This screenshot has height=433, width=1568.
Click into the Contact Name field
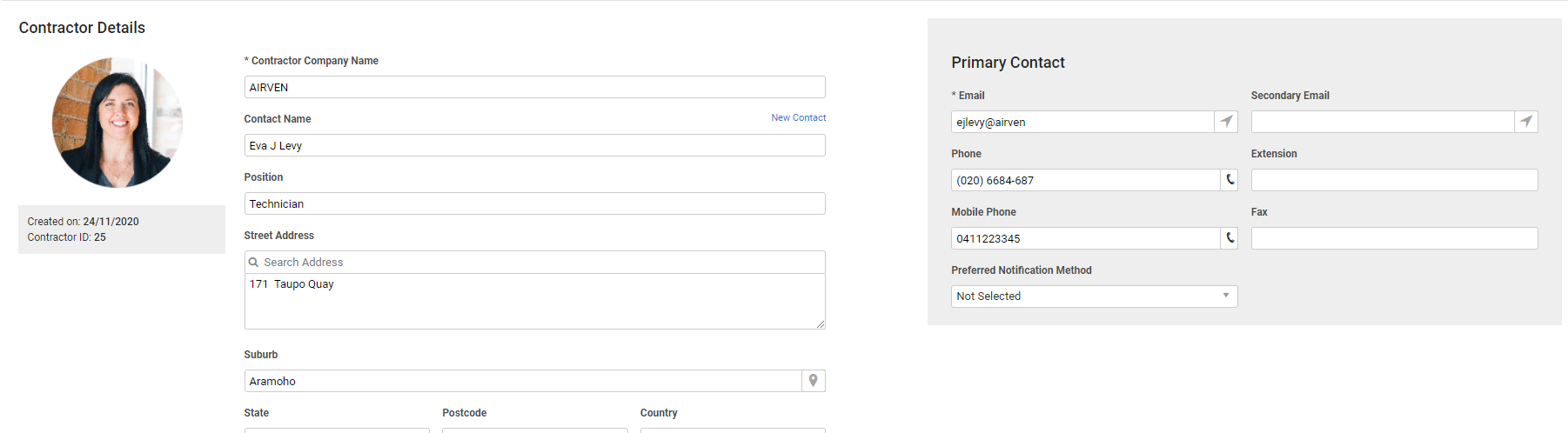tap(535, 145)
